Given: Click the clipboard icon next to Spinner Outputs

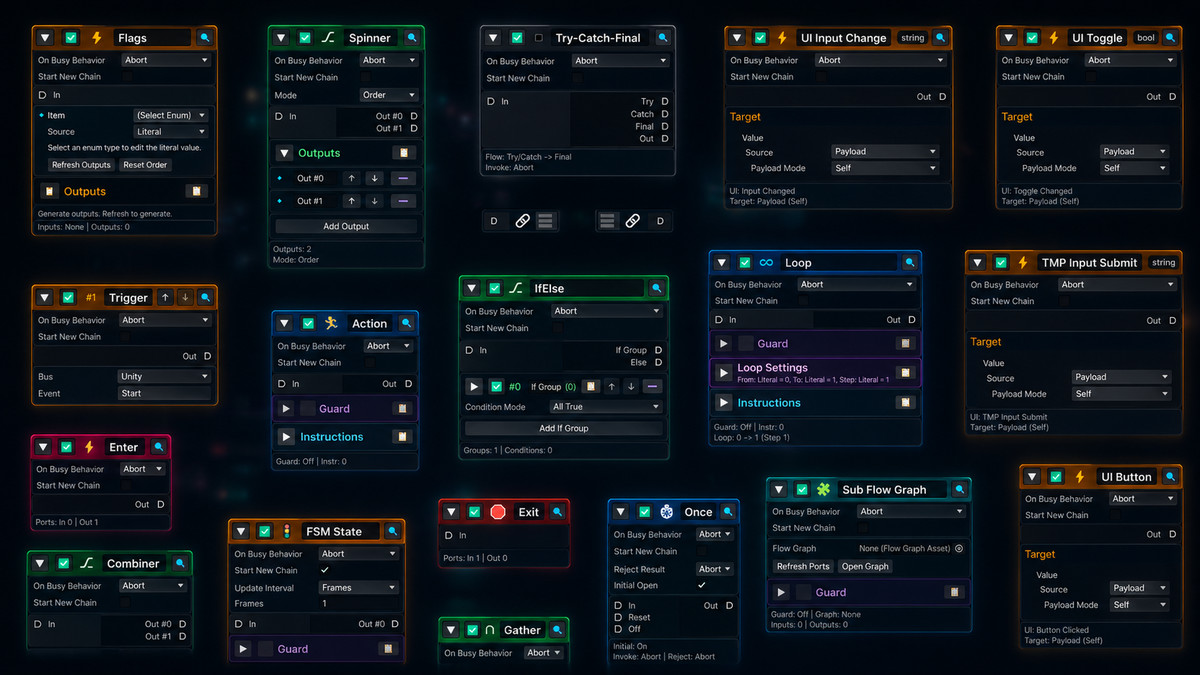Looking at the screenshot, I should [x=404, y=153].
